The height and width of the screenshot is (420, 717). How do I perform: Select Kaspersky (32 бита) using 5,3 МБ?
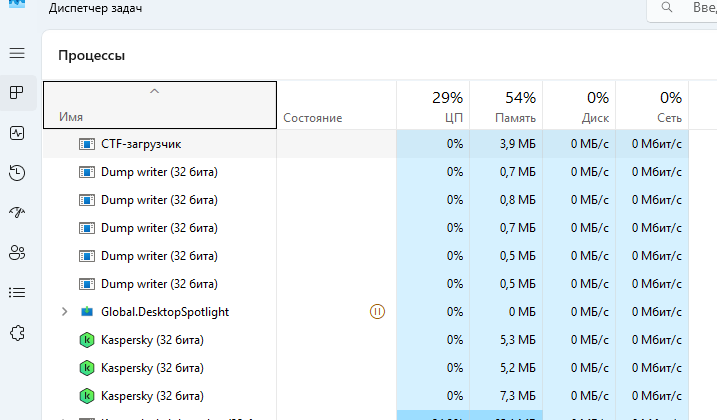[x=152, y=340]
